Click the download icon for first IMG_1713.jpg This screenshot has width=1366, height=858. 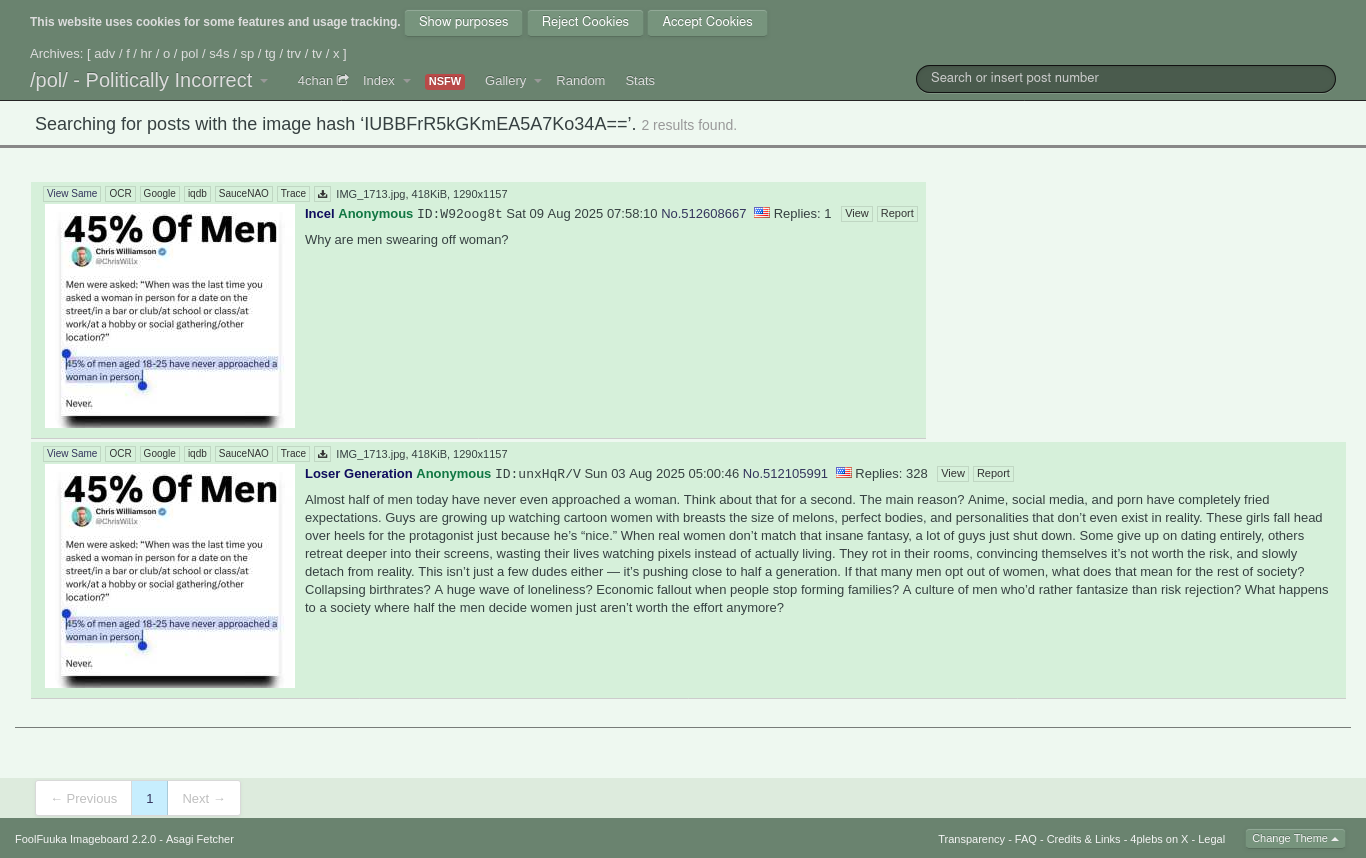point(322,194)
